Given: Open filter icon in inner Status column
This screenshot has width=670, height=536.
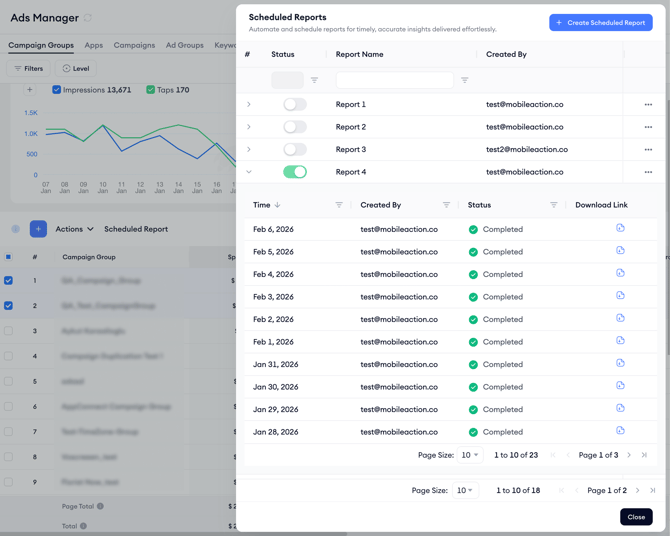Looking at the screenshot, I should pos(553,205).
